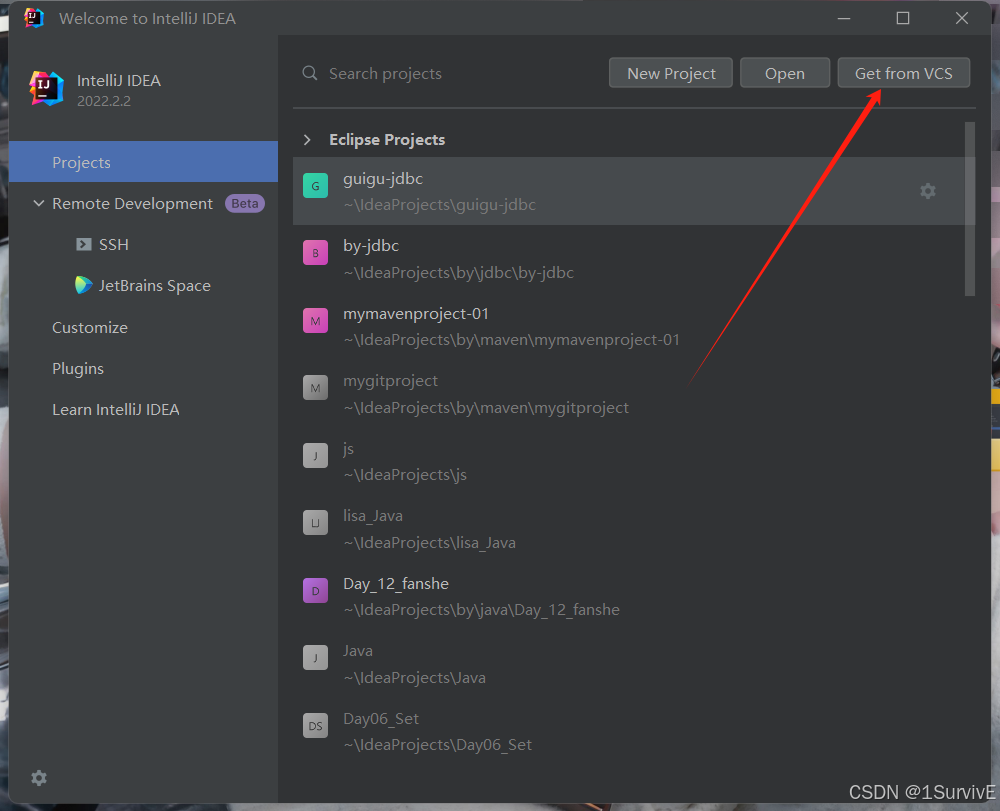This screenshot has width=1000, height=811.
Task: Click the version text 2022.2.2
Action: tap(104, 101)
